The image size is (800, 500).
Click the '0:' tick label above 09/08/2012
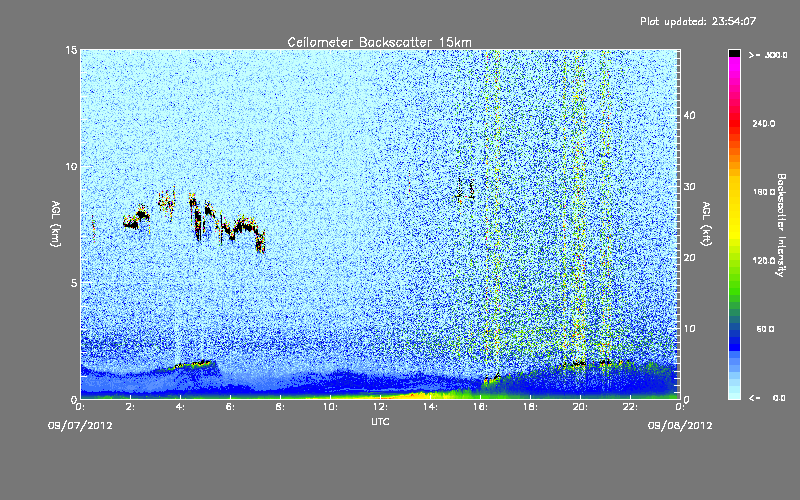coord(680,407)
